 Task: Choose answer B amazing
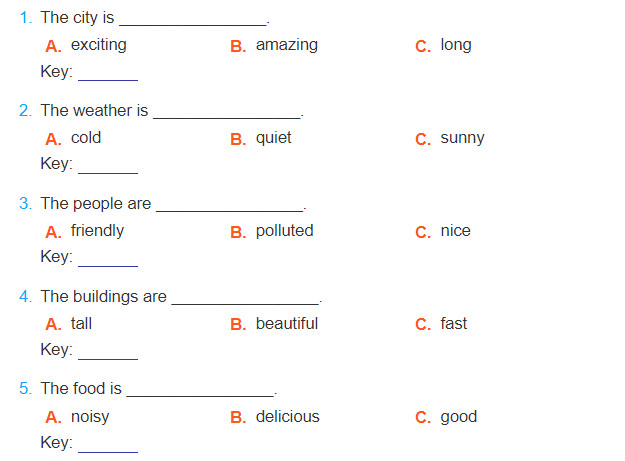[x=274, y=45]
